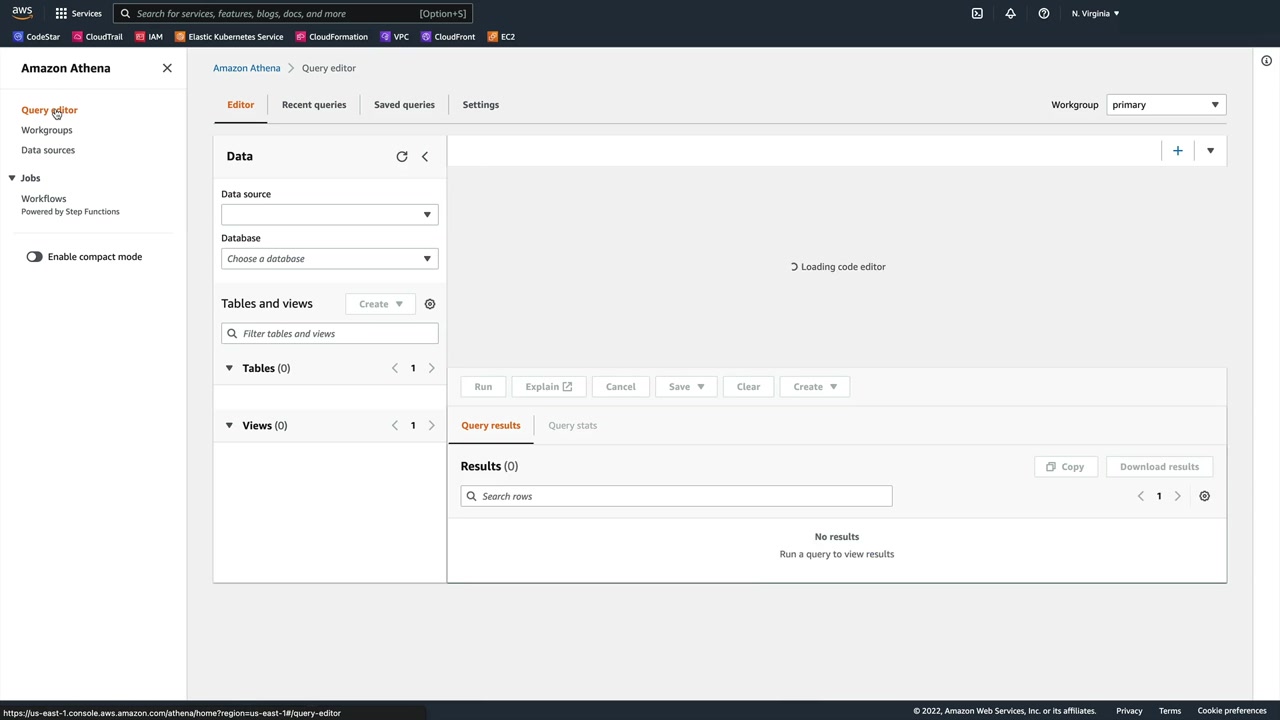Open the notifications bell
This screenshot has height=720, width=1280.
[x=1010, y=13]
